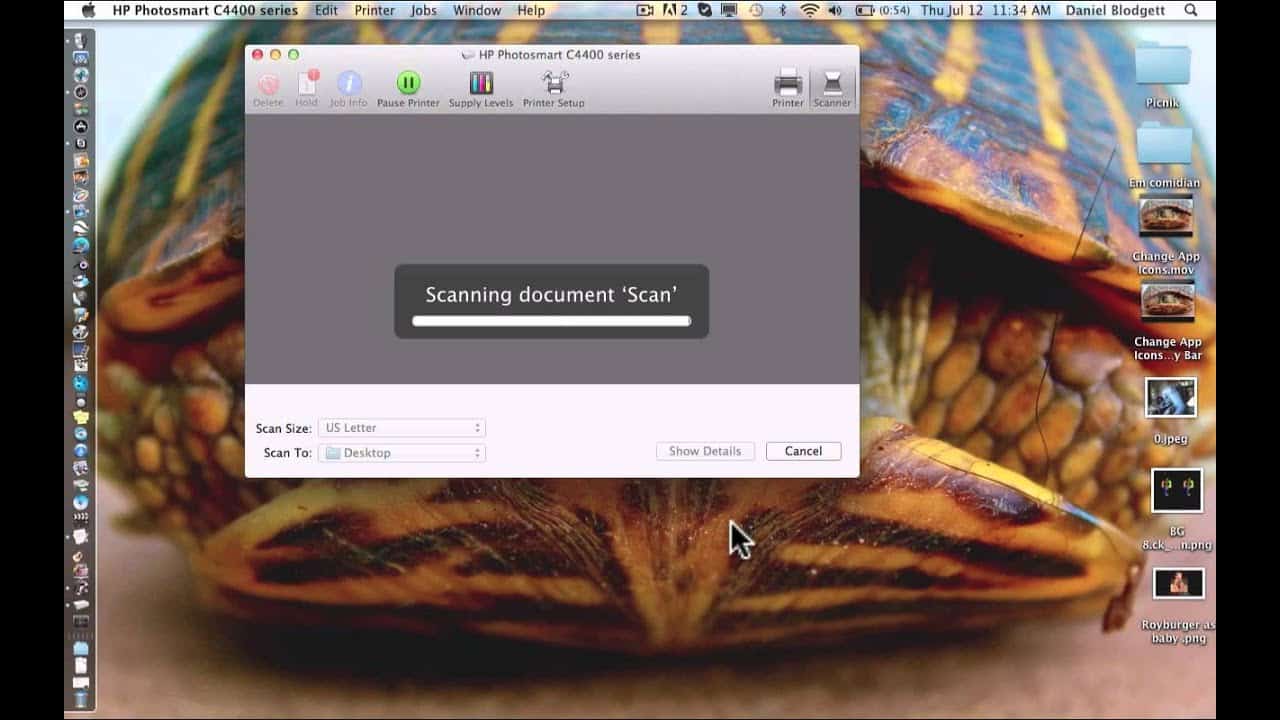This screenshot has width=1280, height=720.
Task: Click the Show Details button
Action: click(705, 451)
